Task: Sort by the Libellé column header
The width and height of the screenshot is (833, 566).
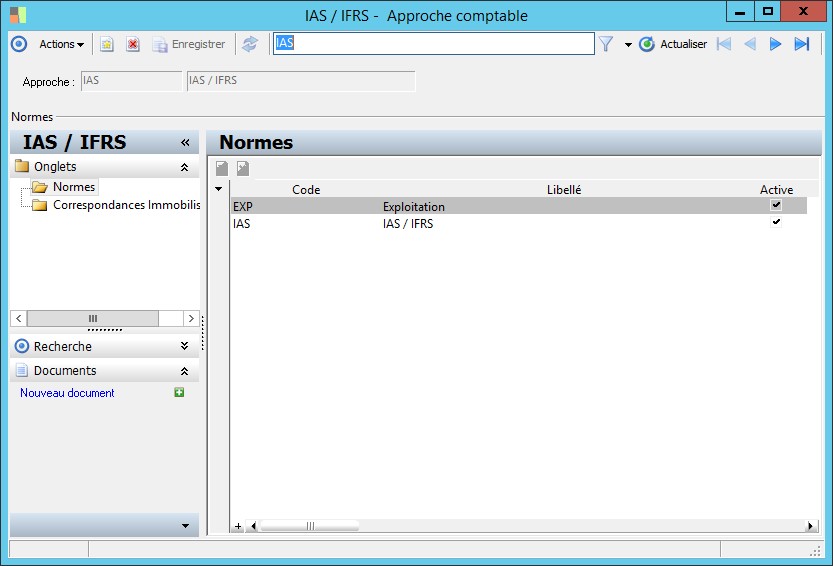Action: (564, 190)
